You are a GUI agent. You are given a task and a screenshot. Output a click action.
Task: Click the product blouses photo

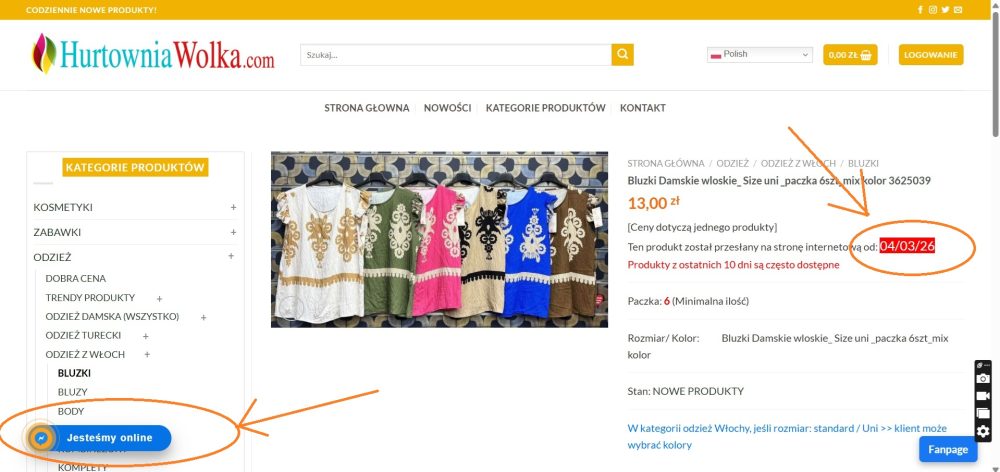[439, 239]
